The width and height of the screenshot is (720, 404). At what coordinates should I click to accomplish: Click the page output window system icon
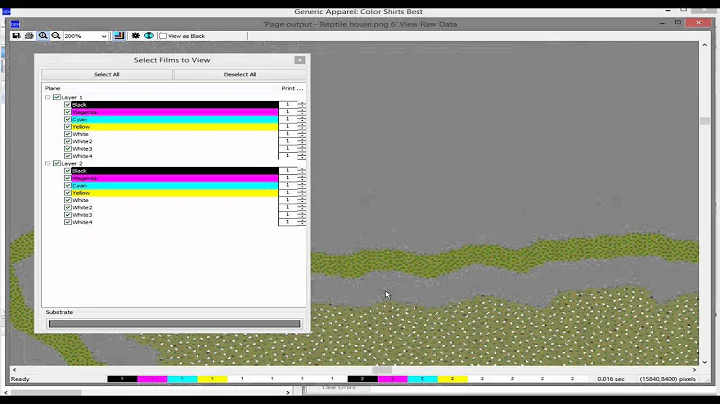coord(15,24)
